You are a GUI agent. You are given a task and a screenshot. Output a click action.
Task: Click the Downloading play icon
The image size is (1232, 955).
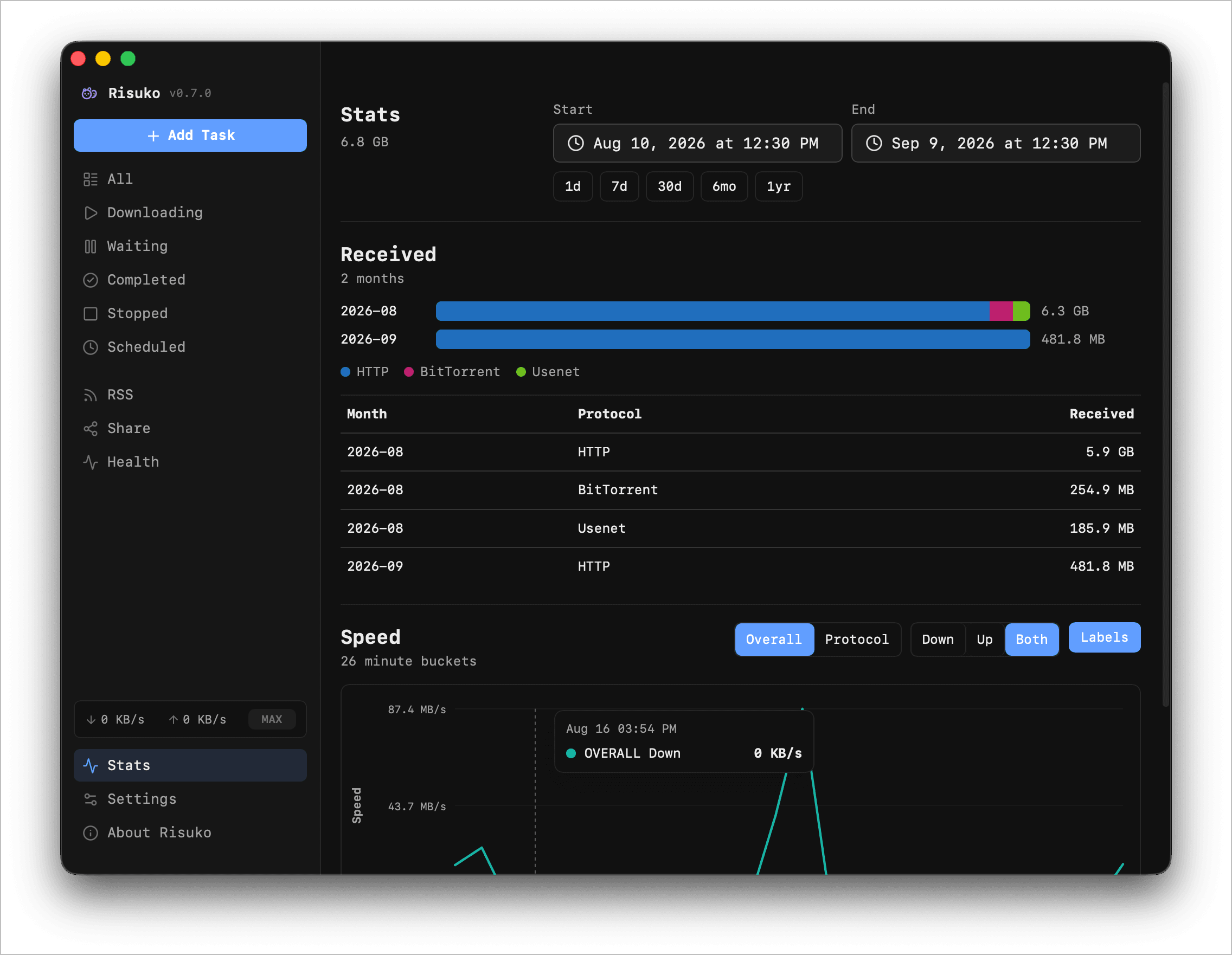coord(90,212)
